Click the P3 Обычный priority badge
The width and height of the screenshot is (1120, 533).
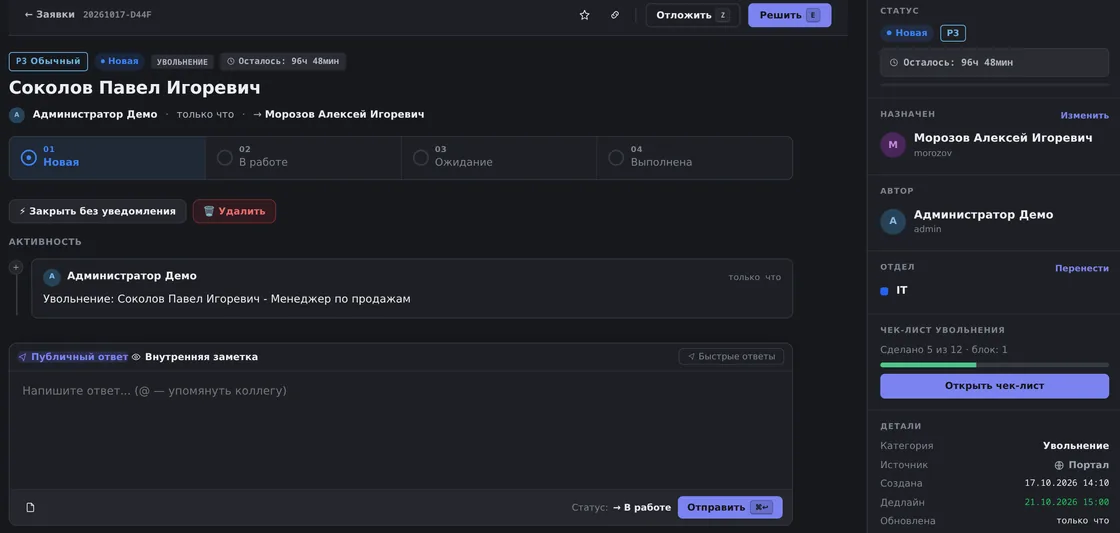click(48, 61)
